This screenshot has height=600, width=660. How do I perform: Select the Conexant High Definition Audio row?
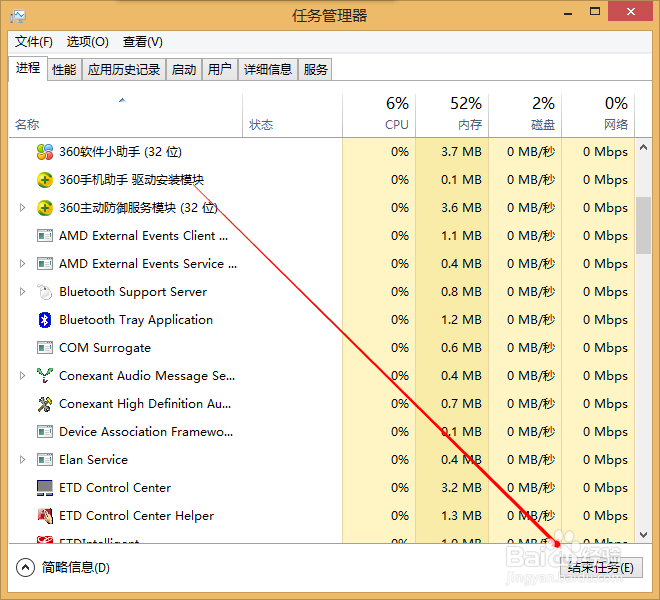pyautogui.click(x=322, y=404)
